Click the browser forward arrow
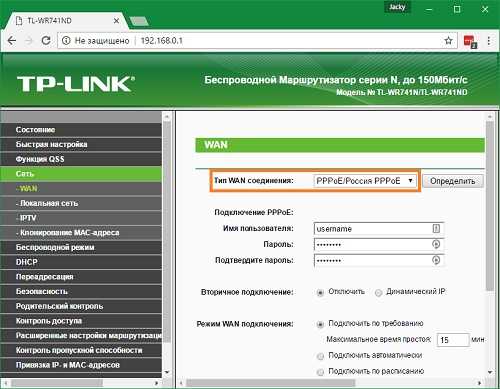This screenshot has width=500, height=389. (x=29, y=41)
